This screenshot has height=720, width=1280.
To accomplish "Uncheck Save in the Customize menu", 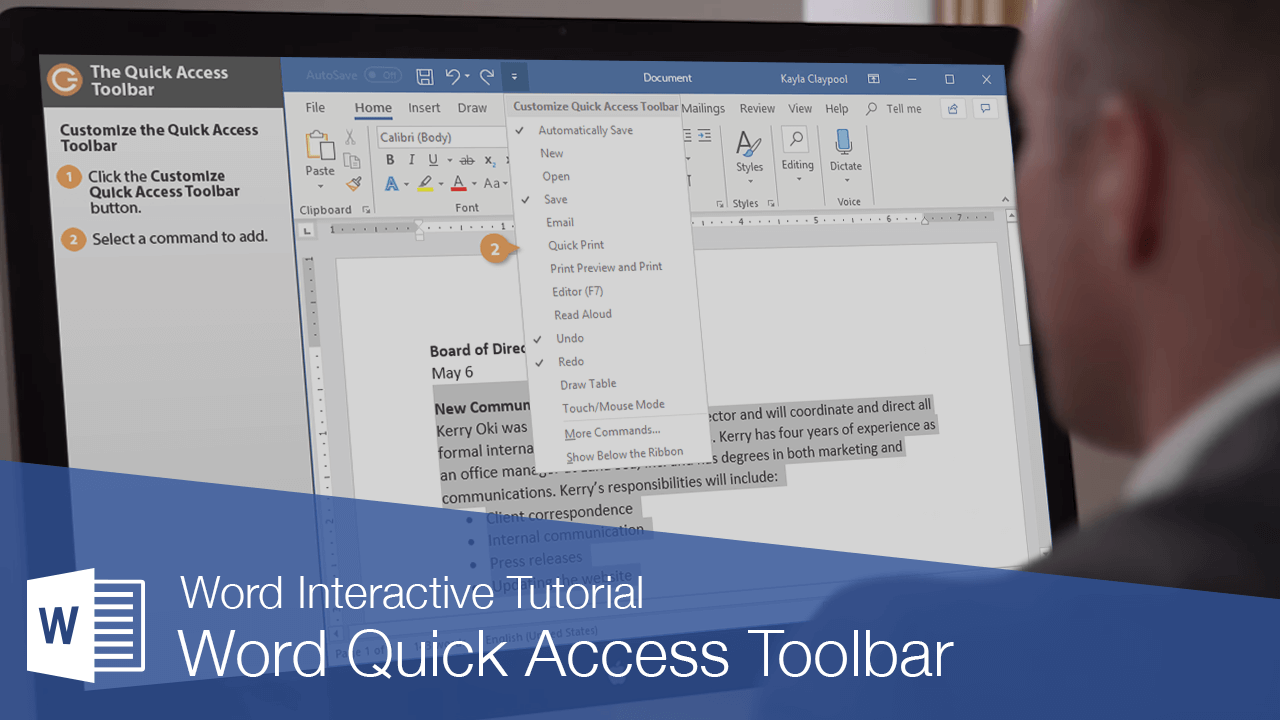I will pos(556,199).
